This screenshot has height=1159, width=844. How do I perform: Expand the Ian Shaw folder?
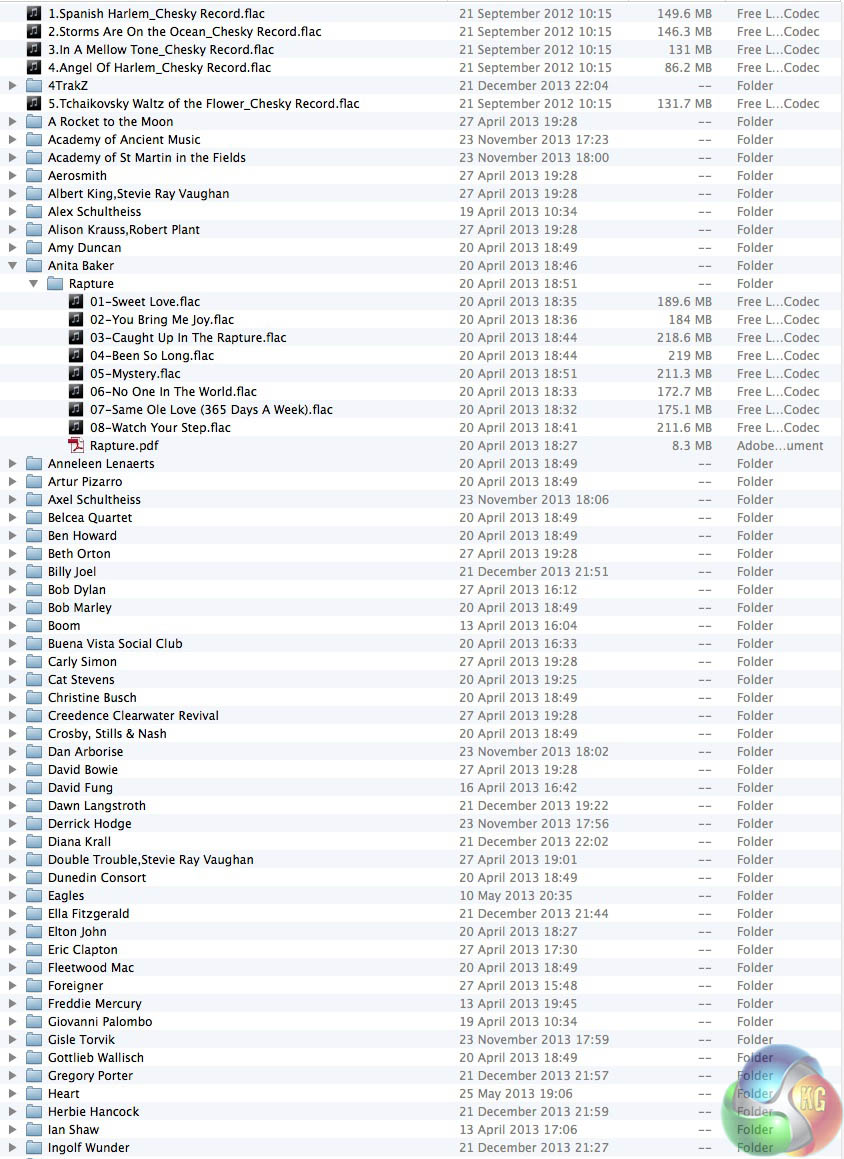tap(13, 1129)
